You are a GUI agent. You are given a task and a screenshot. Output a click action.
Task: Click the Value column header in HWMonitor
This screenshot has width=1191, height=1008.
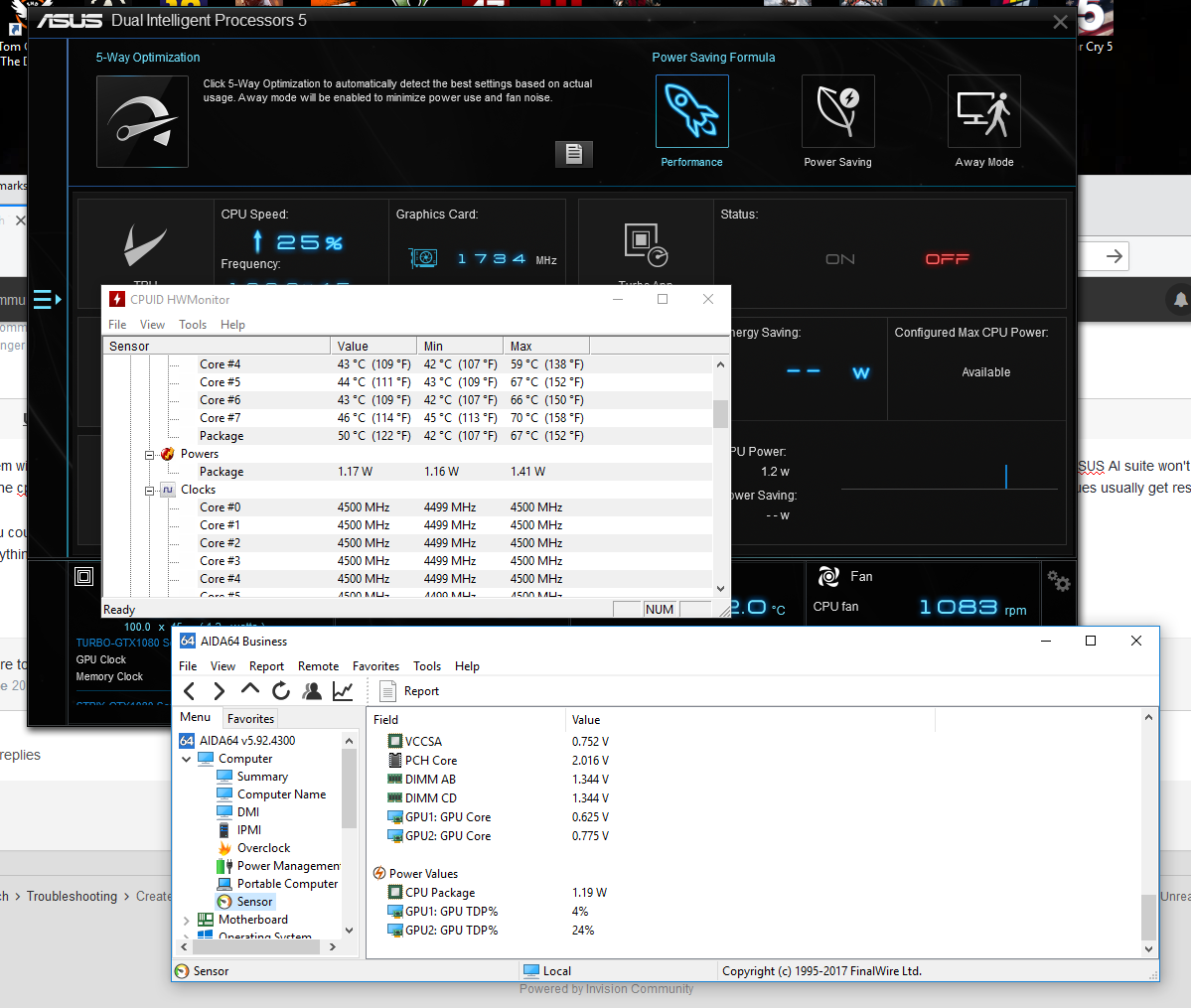[373, 347]
